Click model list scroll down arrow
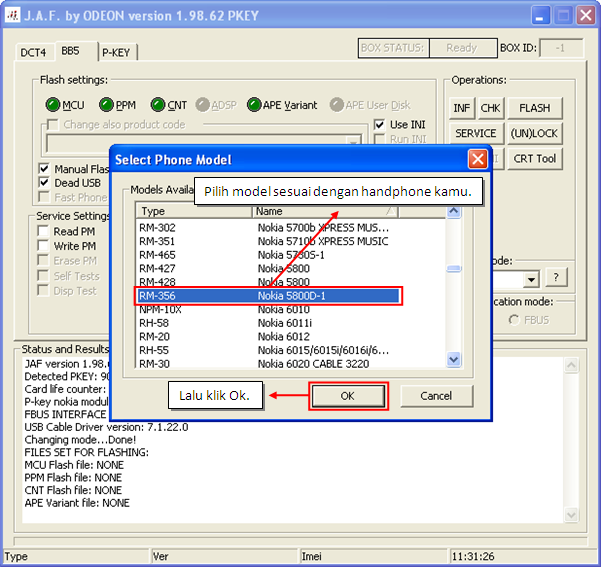601x567 pixels. 454,360
